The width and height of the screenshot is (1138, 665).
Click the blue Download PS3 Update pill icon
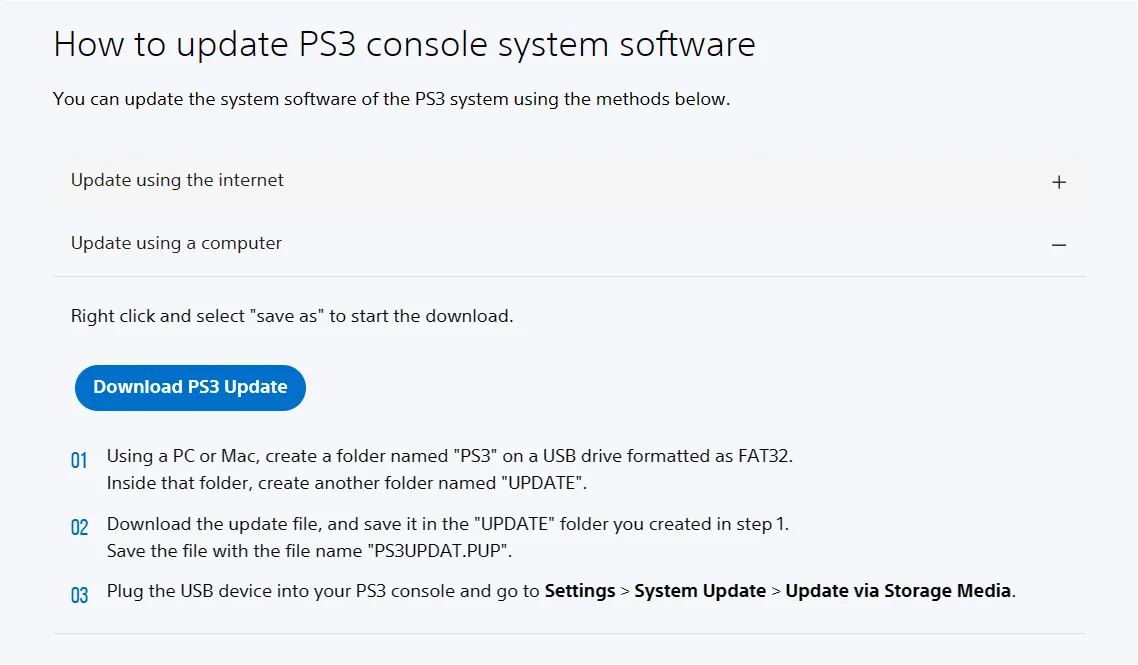coord(189,387)
